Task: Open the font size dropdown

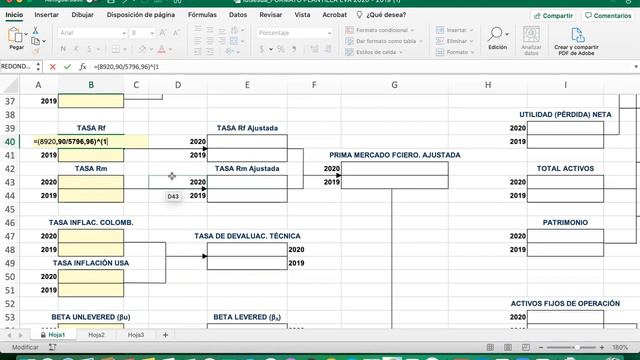Action: [152, 33]
